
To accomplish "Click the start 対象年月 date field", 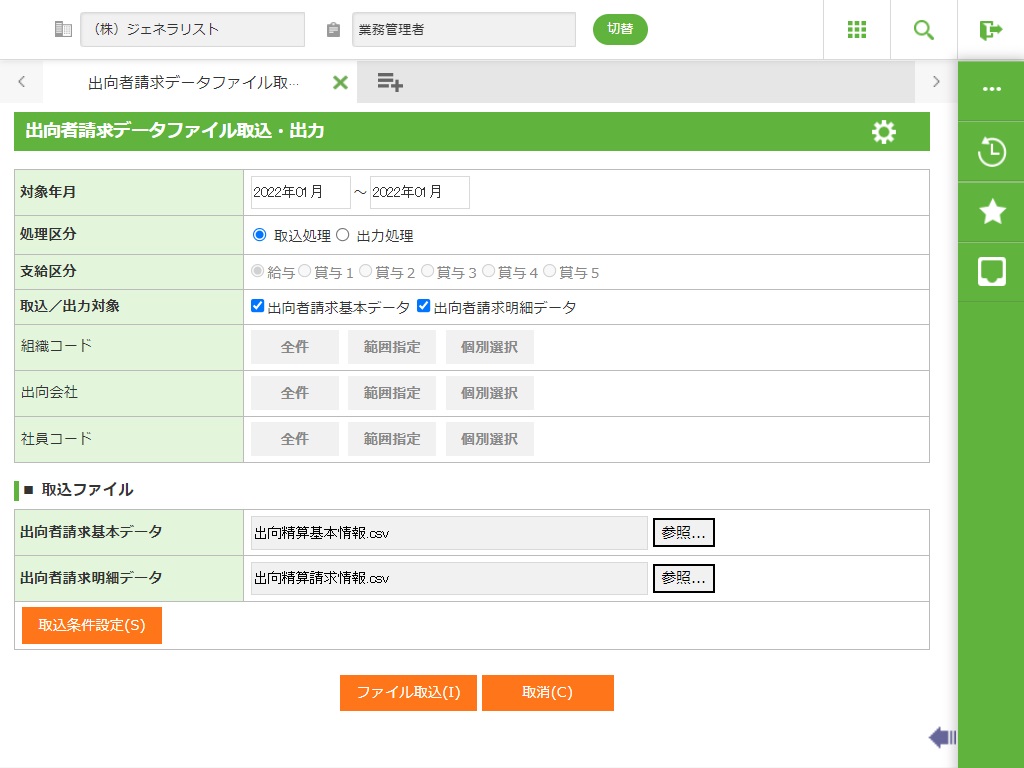I will (x=300, y=192).
